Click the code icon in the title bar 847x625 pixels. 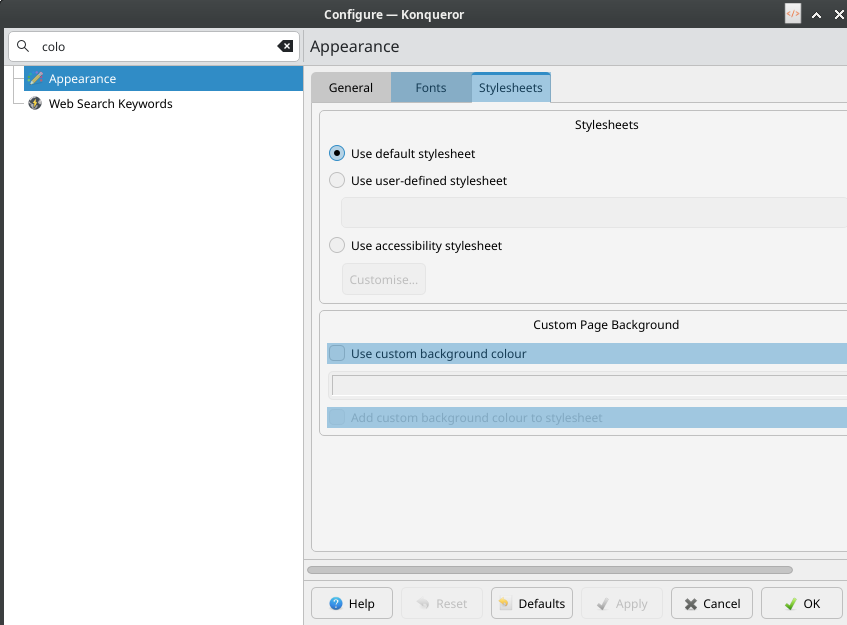(x=792, y=14)
